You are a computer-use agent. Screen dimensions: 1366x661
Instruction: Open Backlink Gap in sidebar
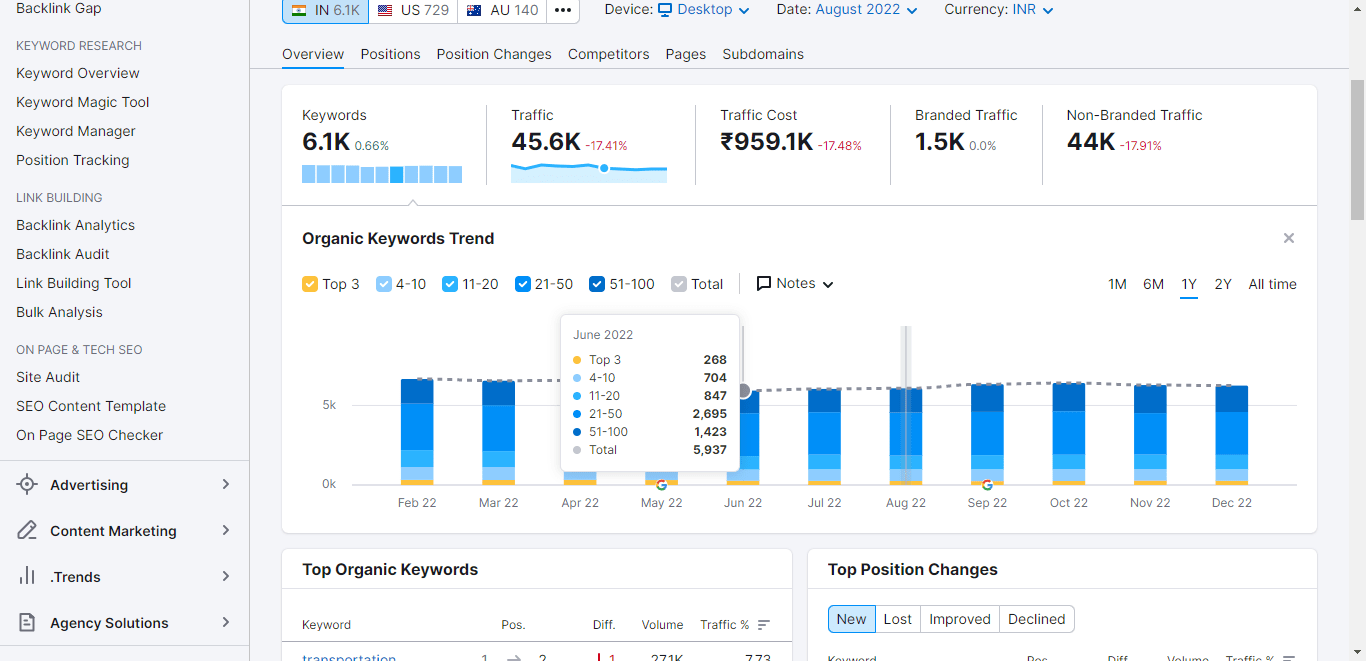[x=59, y=8]
